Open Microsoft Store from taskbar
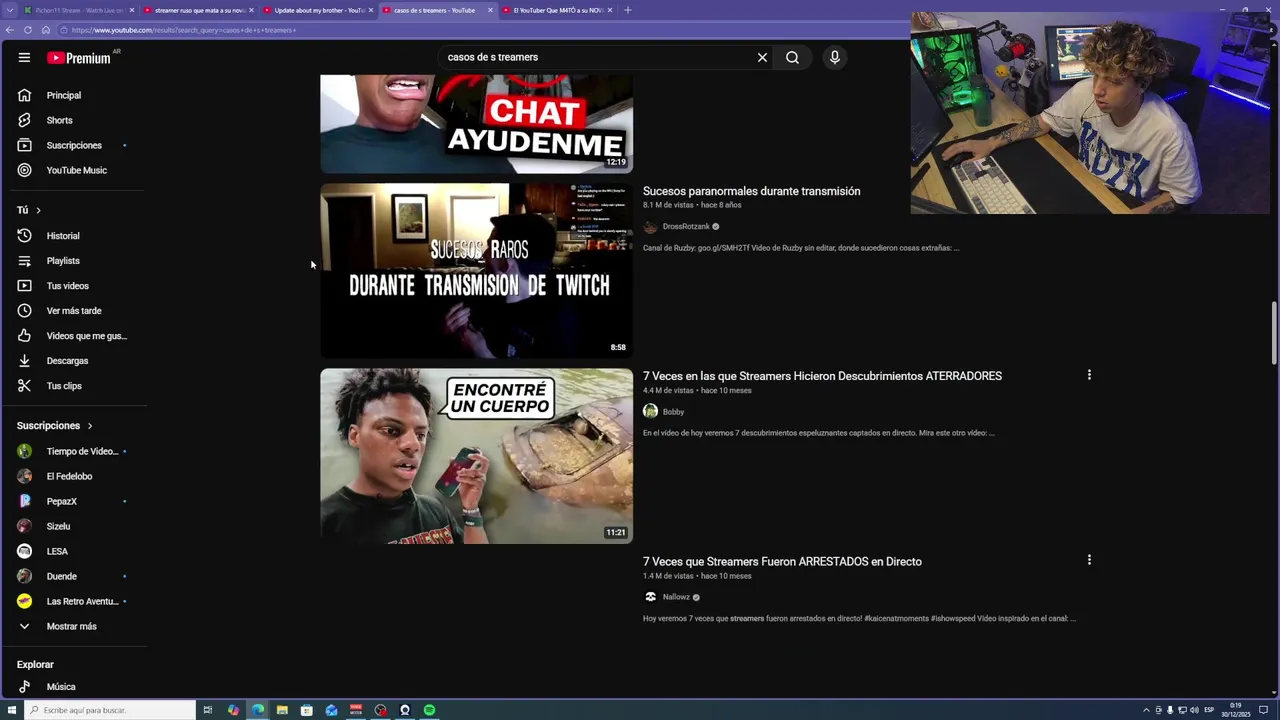The width and height of the screenshot is (1280, 720). [x=307, y=710]
